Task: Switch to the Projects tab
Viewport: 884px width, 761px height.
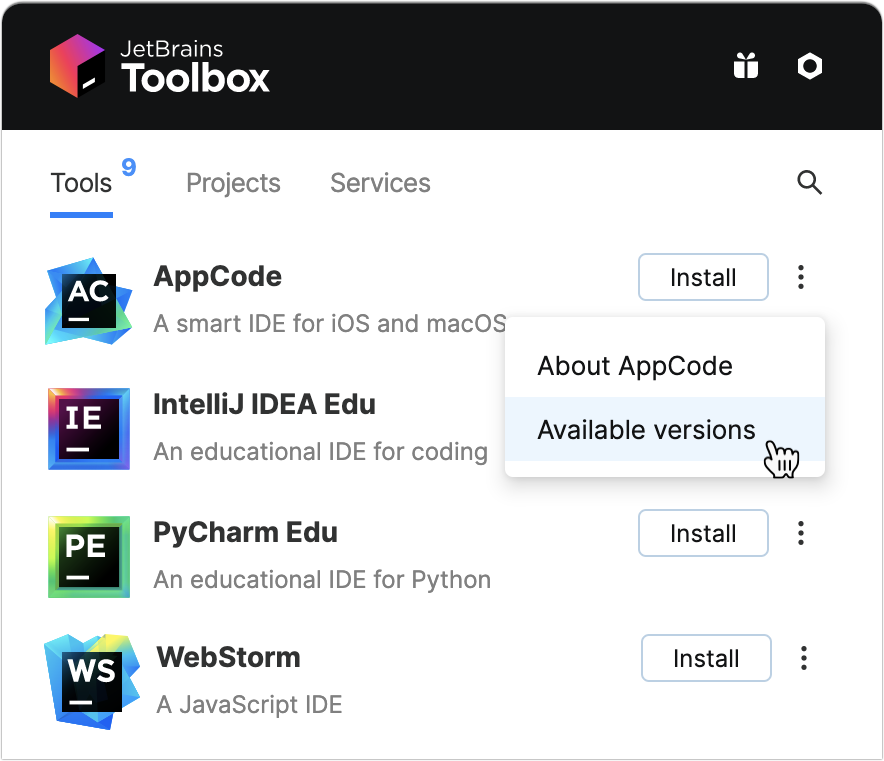Action: point(233,183)
